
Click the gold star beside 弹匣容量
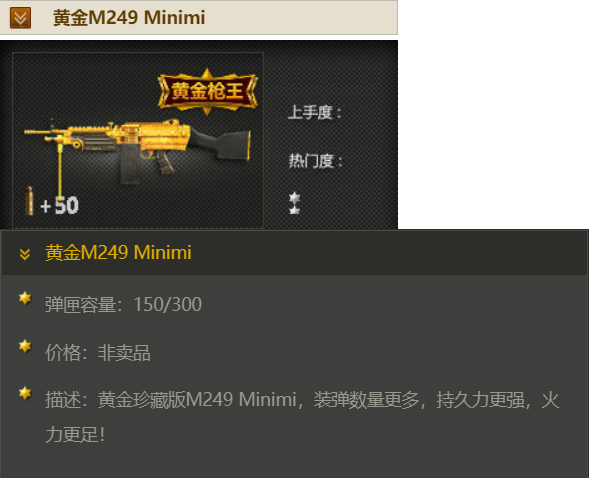click(x=25, y=298)
